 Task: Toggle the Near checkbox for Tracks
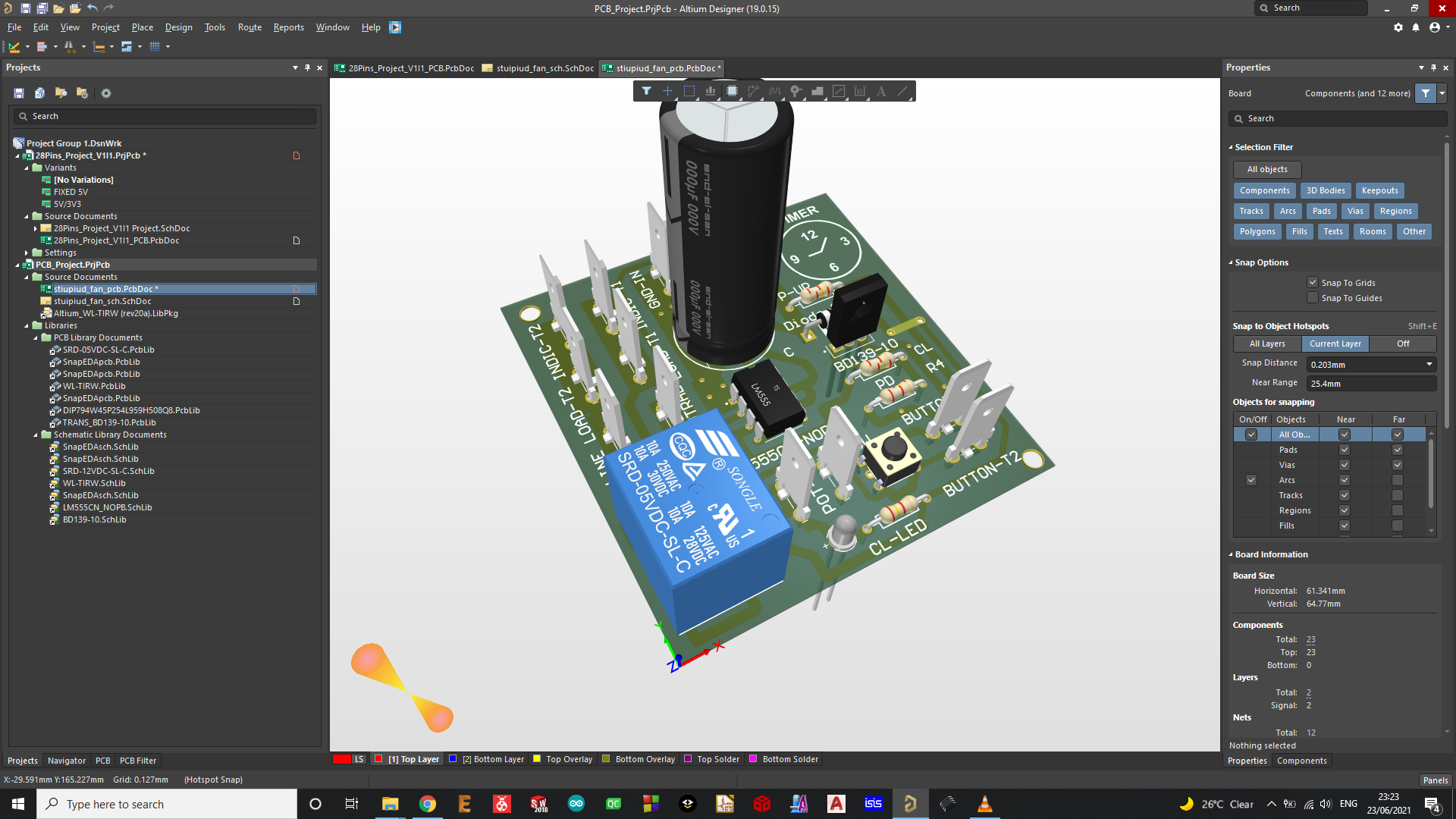[x=1345, y=495]
